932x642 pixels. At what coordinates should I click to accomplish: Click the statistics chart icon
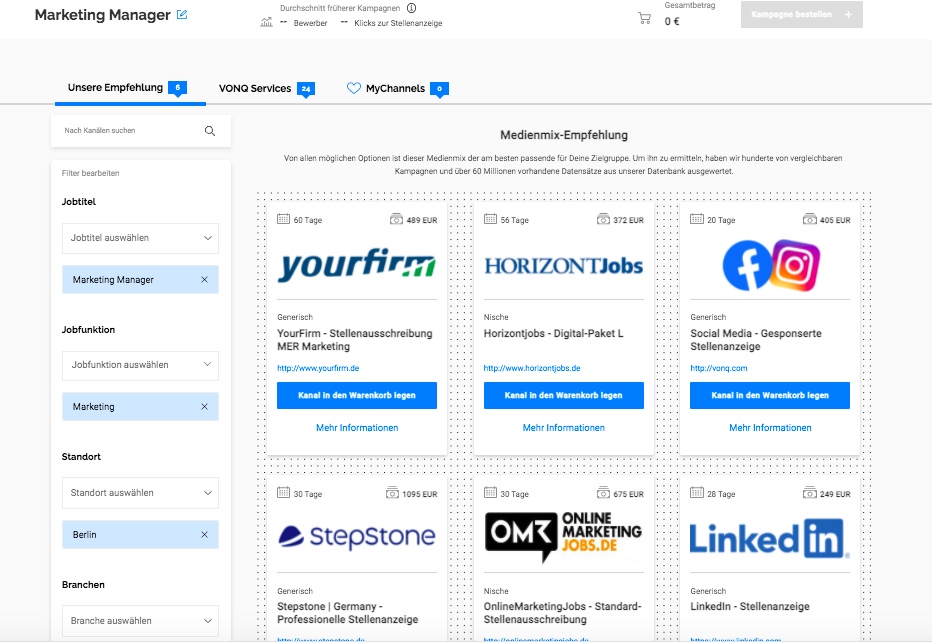[x=266, y=23]
